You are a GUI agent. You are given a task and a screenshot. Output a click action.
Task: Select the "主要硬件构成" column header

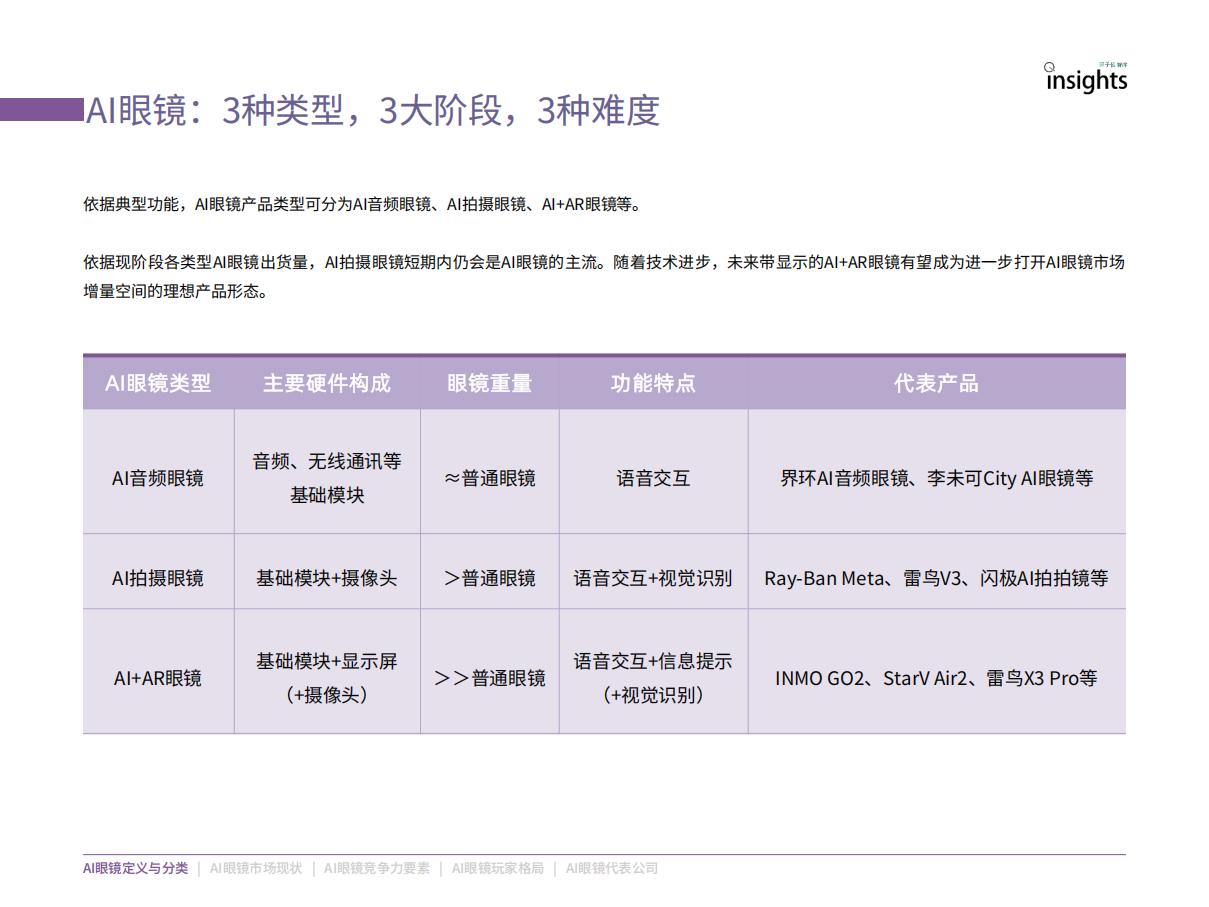click(327, 383)
